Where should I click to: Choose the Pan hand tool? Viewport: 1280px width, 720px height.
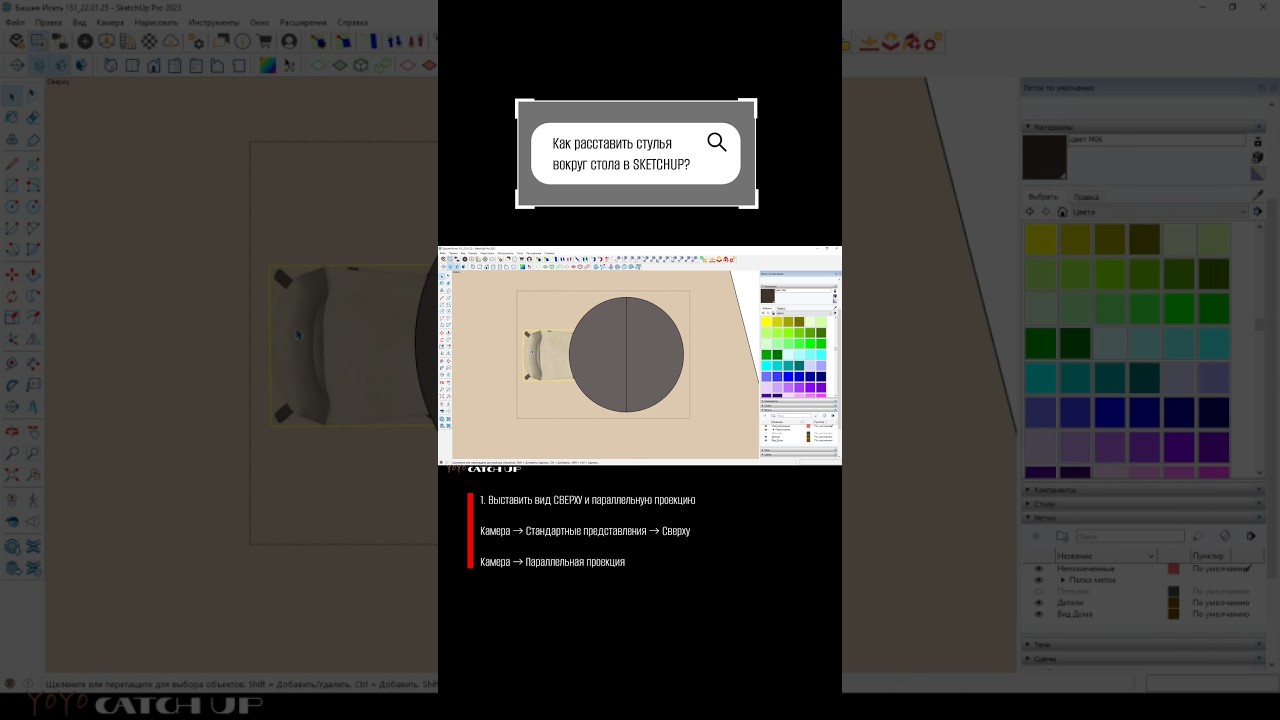(33, 431)
